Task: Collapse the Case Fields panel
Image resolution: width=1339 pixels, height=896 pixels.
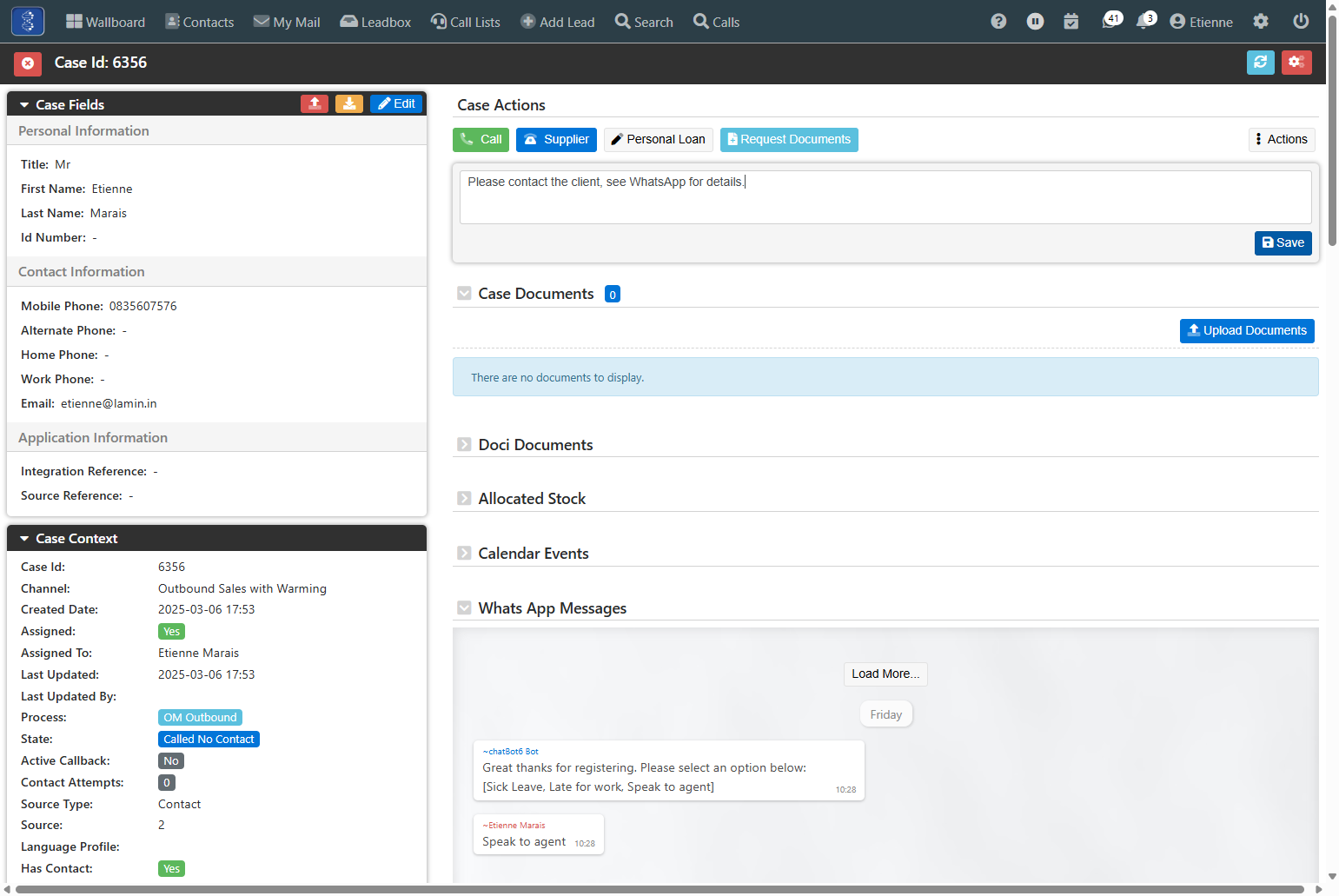Action: [24, 105]
